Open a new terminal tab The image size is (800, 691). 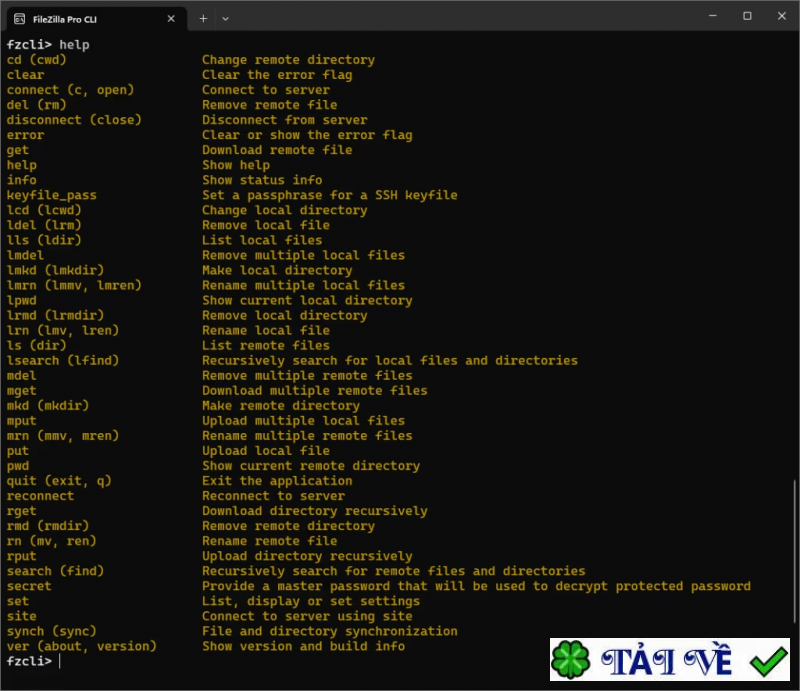click(203, 19)
